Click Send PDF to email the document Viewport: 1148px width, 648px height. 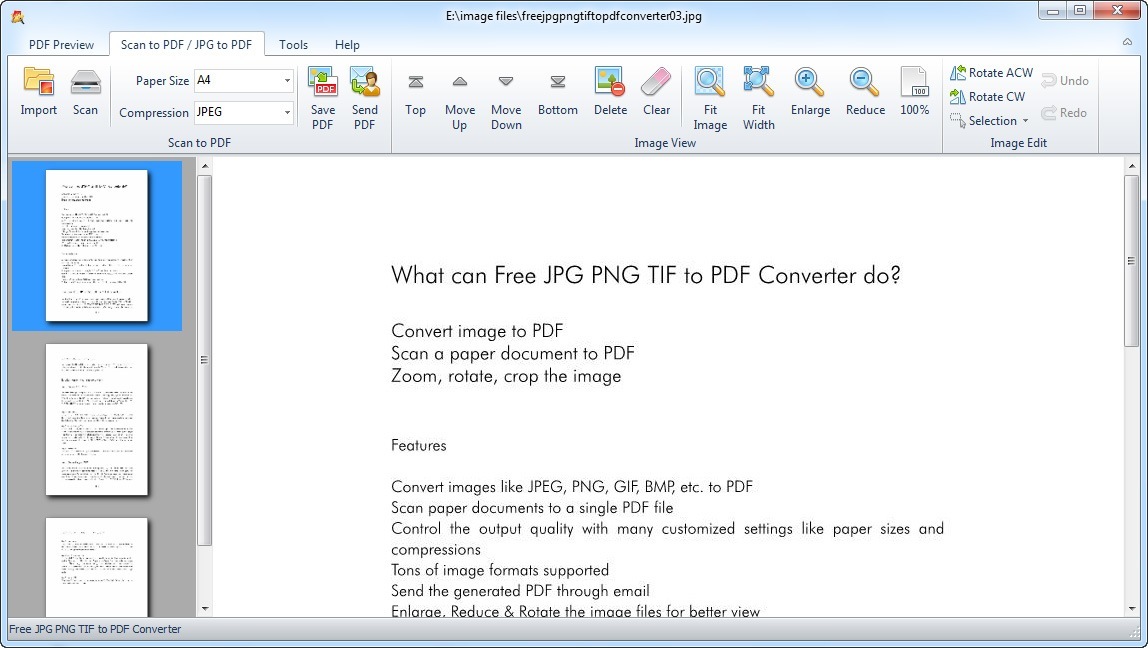pos(364,95)
